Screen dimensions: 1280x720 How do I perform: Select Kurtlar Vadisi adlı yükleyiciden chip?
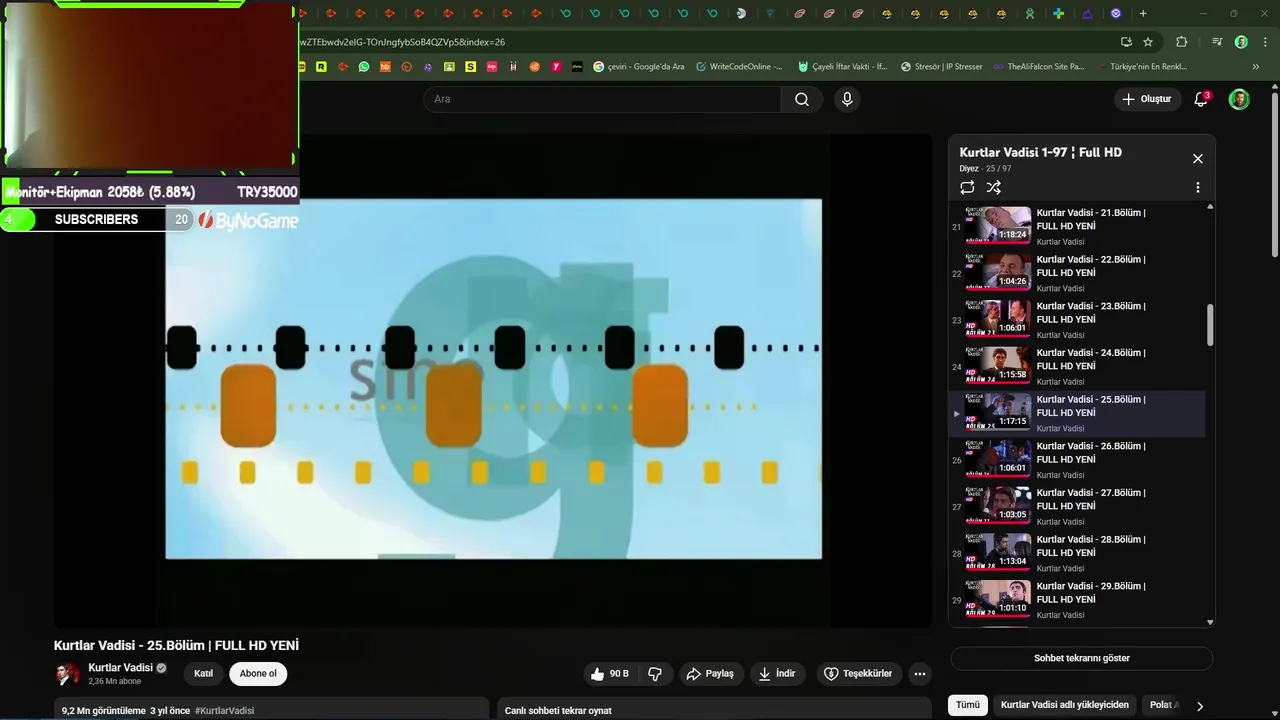point(1065,705)
